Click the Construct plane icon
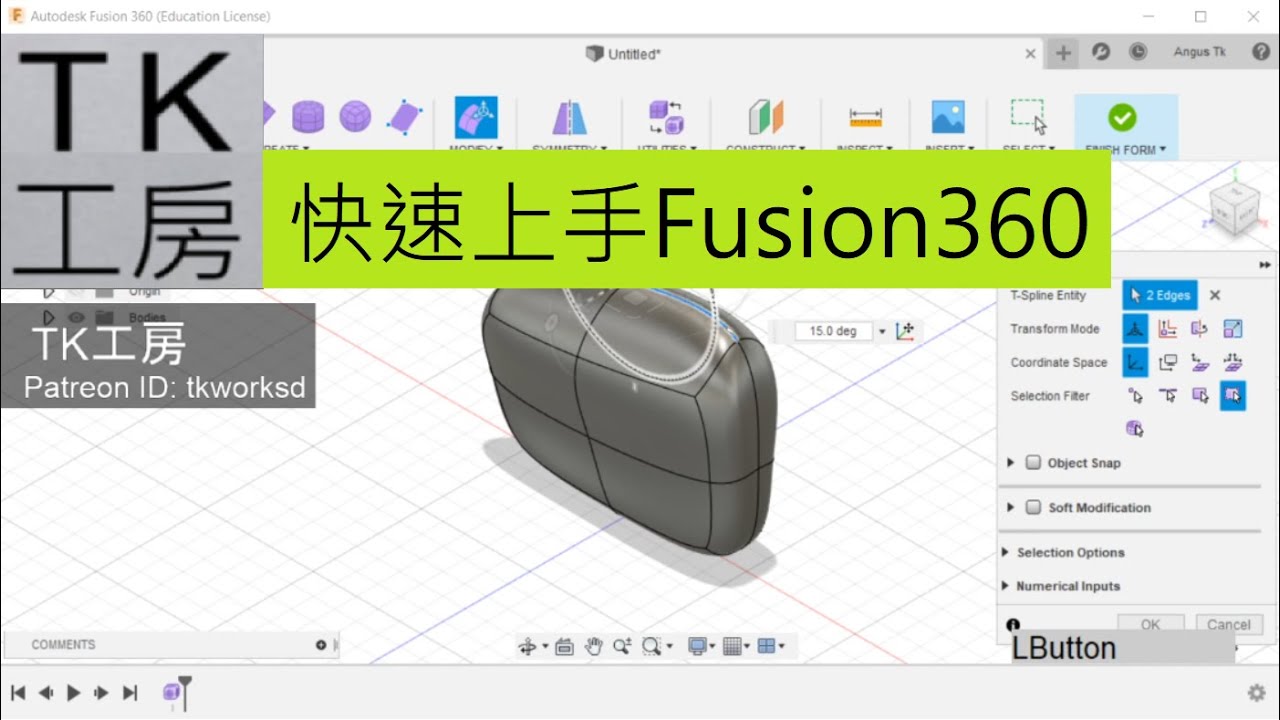Screen dimensions: 1280x720 point(766,117)
